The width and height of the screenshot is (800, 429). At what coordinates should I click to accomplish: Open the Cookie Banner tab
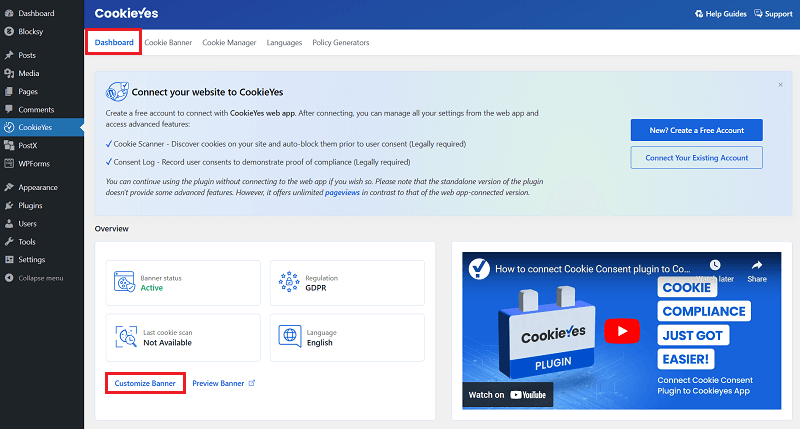tap(168, 42)
